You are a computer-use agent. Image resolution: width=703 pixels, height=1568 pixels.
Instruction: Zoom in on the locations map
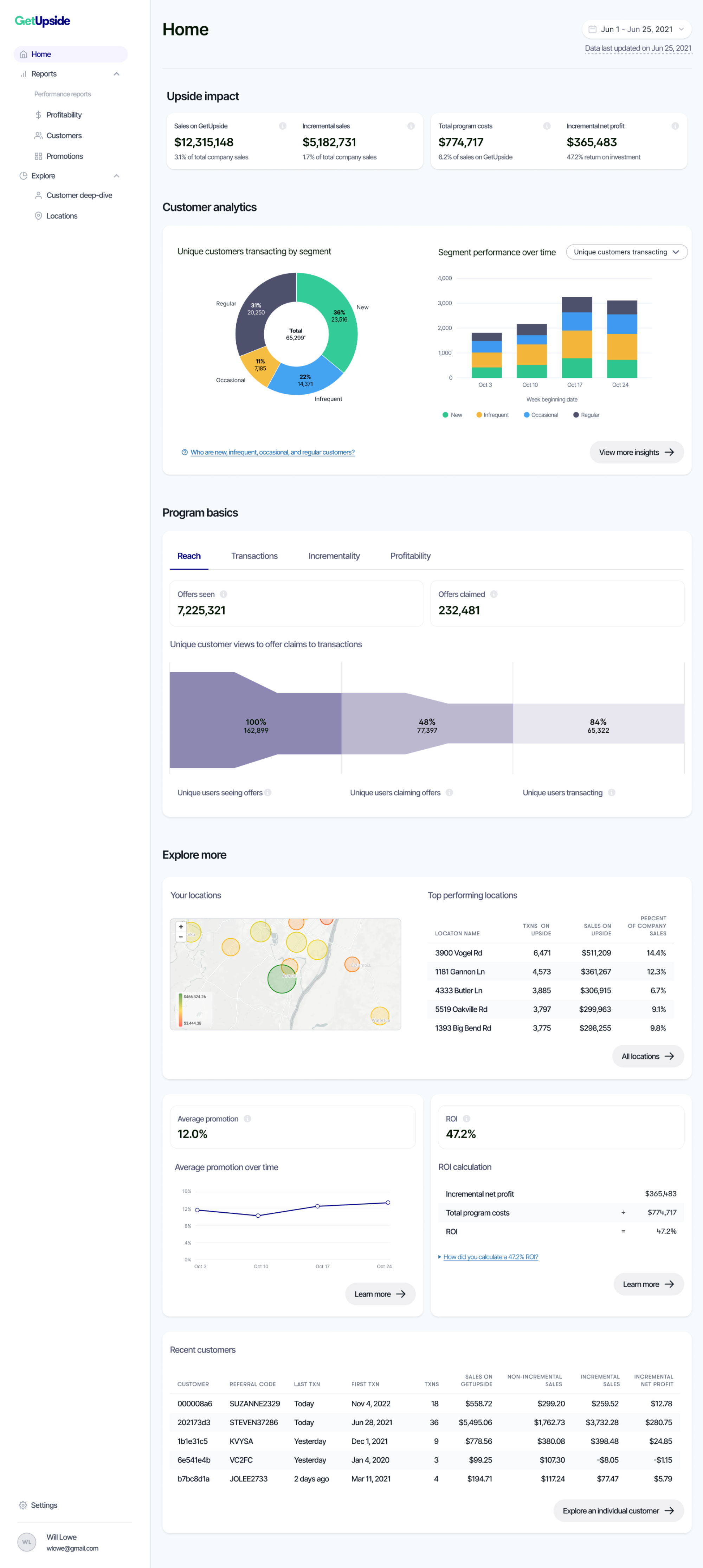[181, 926]
